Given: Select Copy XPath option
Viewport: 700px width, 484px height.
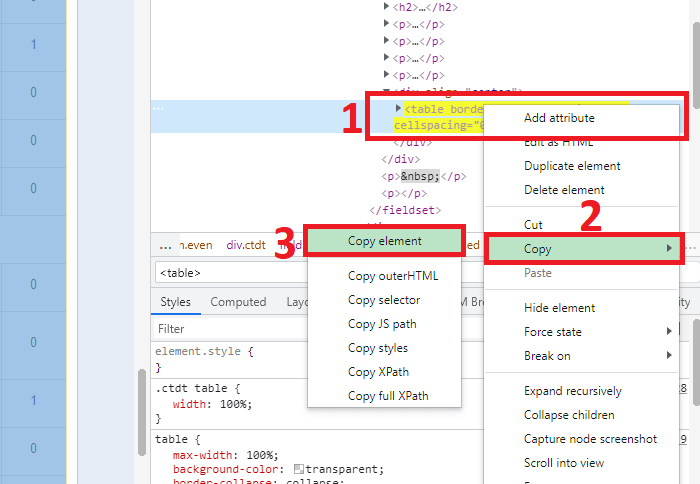Looking at the screenshot, I should 378,372.
